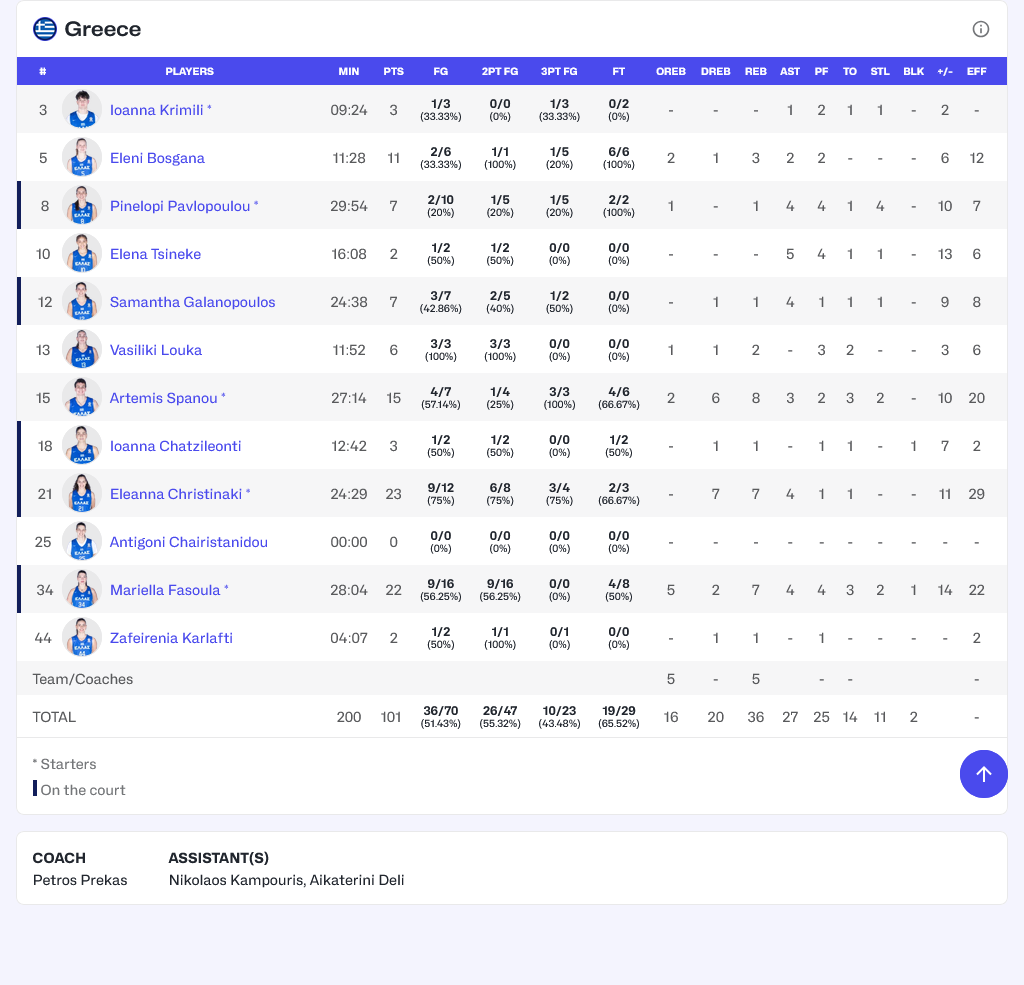Open Ioanna Krimili's player photo
The height and width of the screenshot is (985, 1024).
(x=82, y=110)
